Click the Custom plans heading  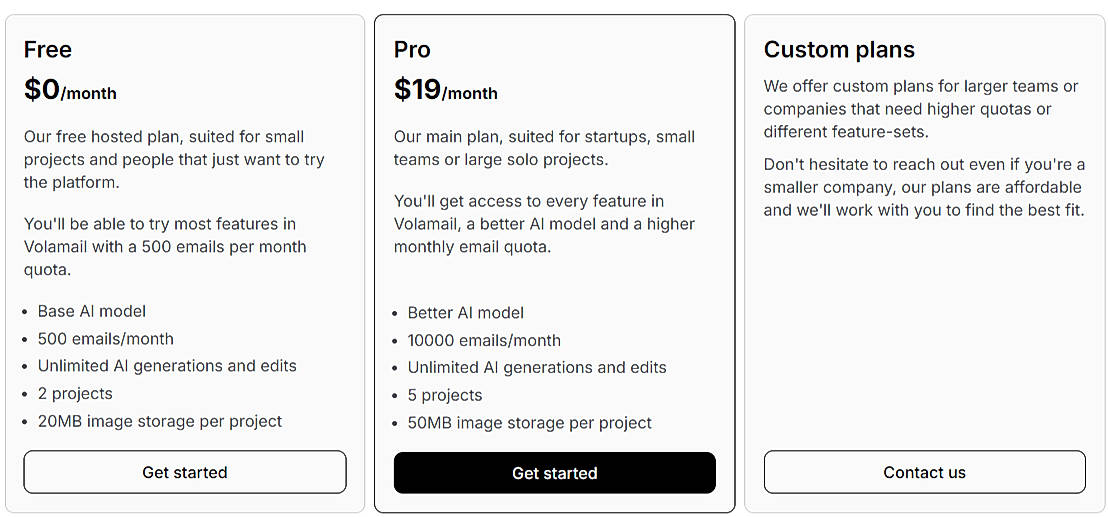[x=839, y=50]
